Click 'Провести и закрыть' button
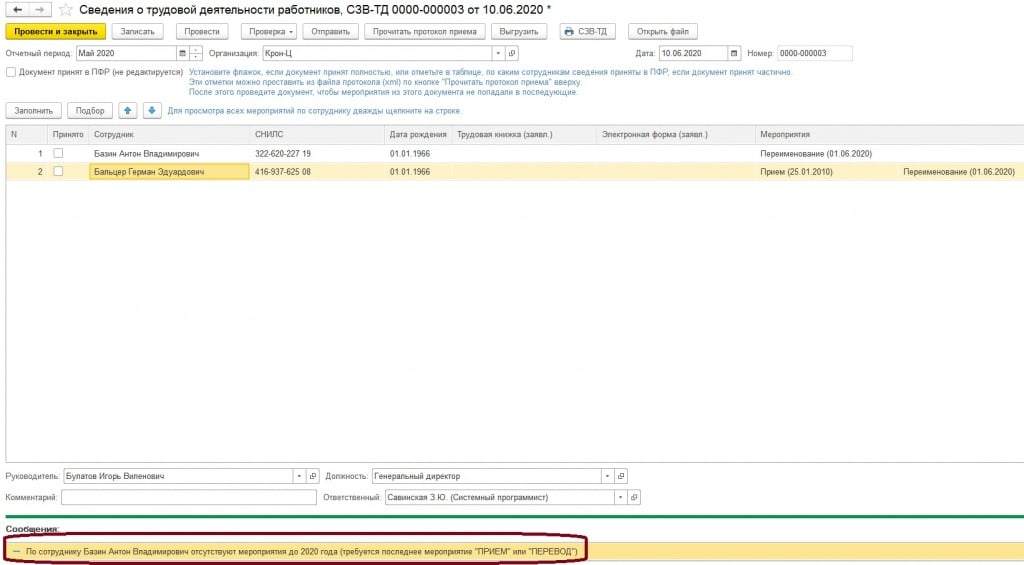Viewport: 1024px width, 565px height. pos(55,31)
